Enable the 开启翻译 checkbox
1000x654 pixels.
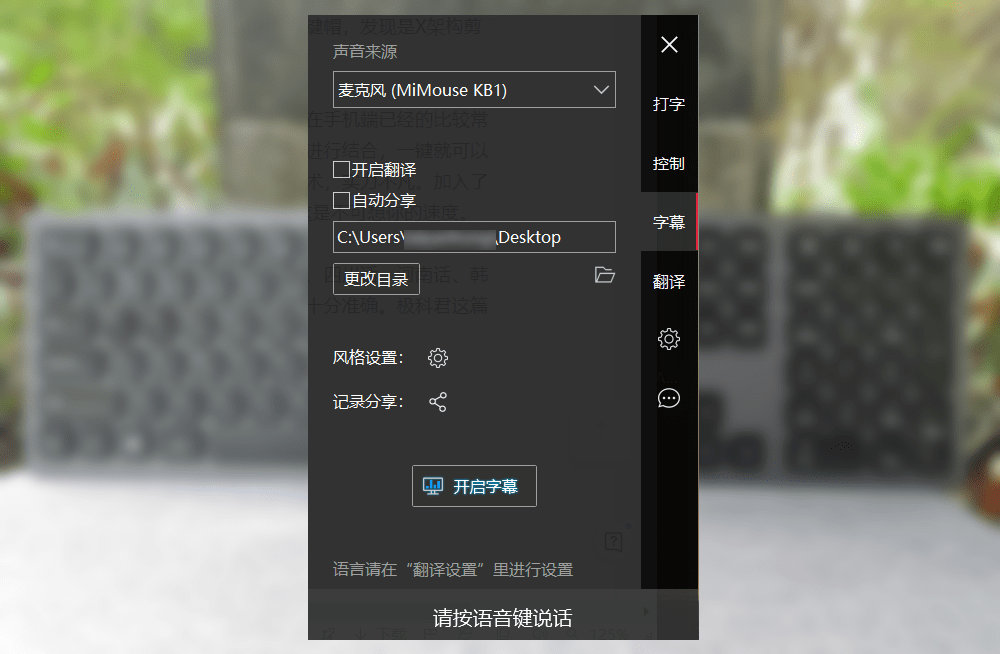click(x=341, y=169)
